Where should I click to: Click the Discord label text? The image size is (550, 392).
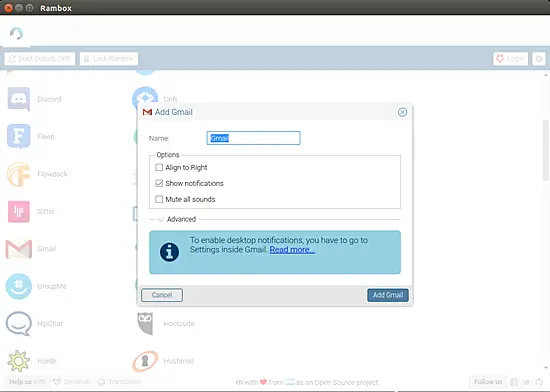pos(49,99)
